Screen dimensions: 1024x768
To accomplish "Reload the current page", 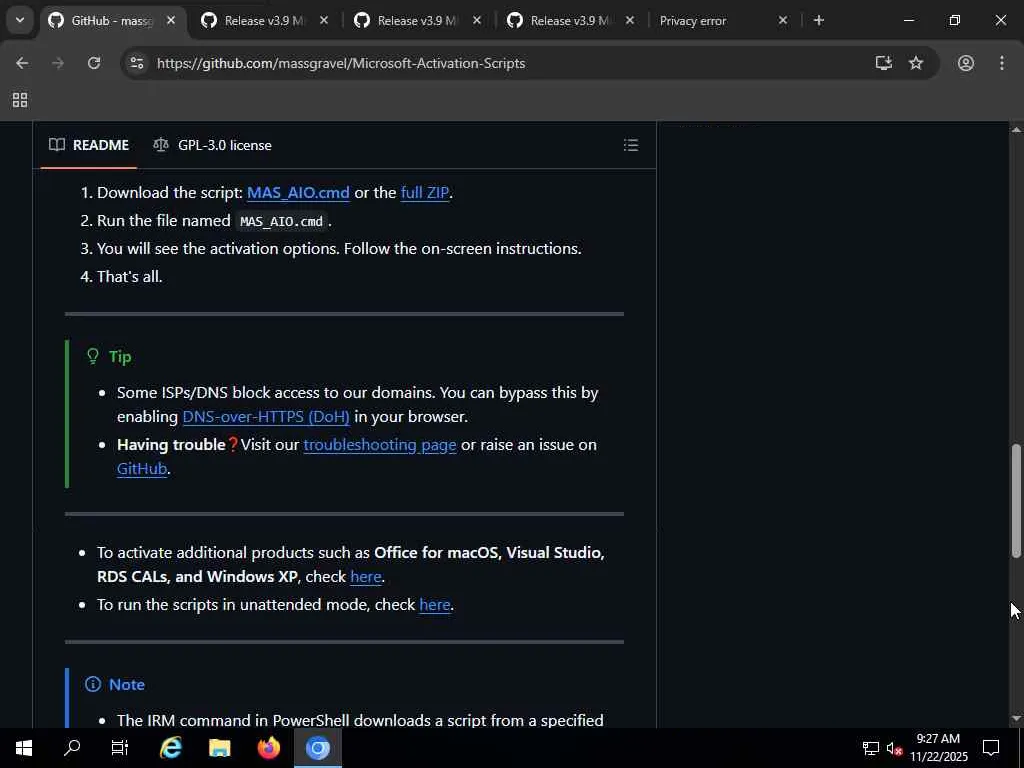I will coord(94,63).
